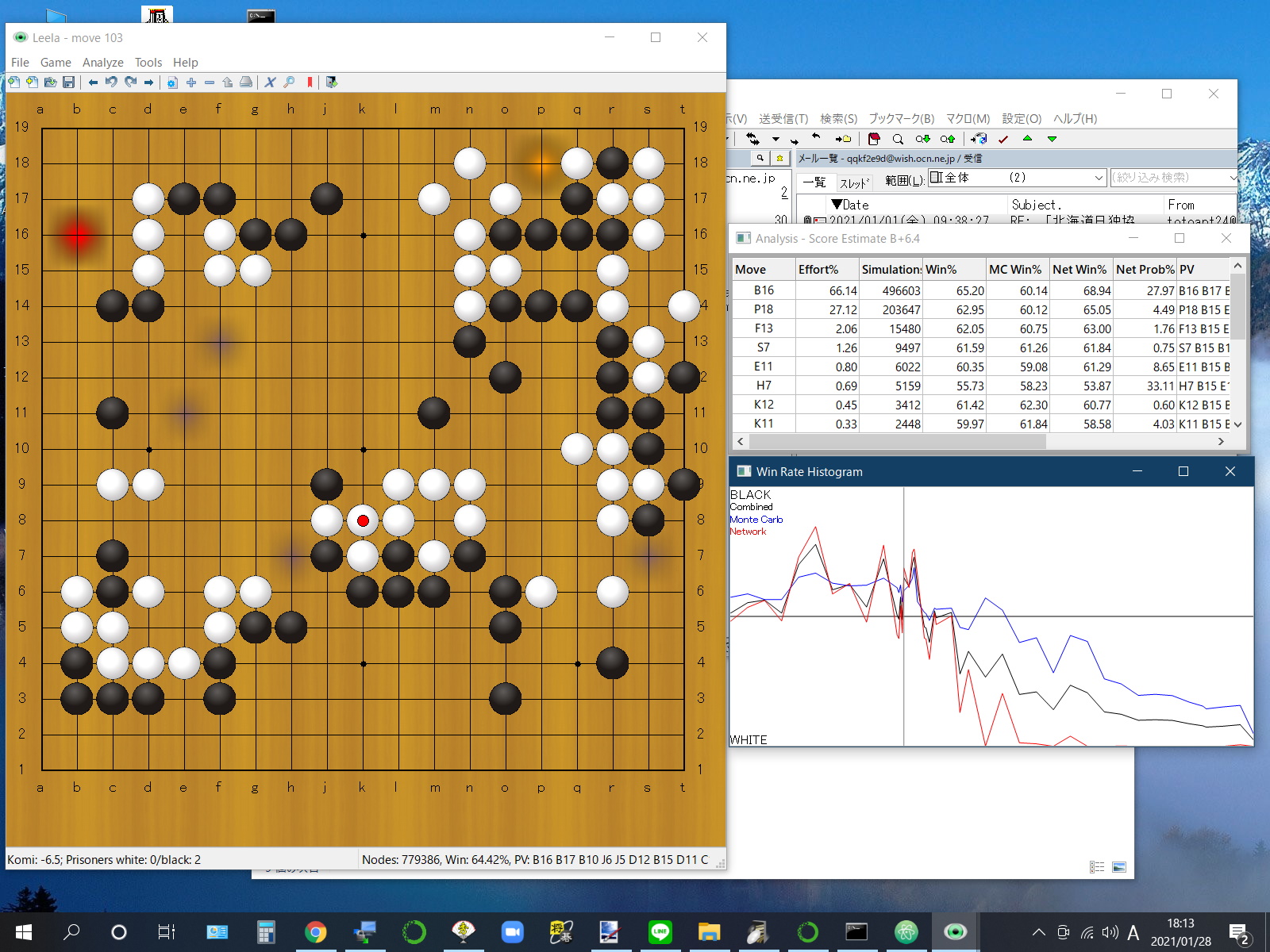Click the green up triangle in mail toolbar
Screen dimensions: 1270x952
tap(1027, 139)
